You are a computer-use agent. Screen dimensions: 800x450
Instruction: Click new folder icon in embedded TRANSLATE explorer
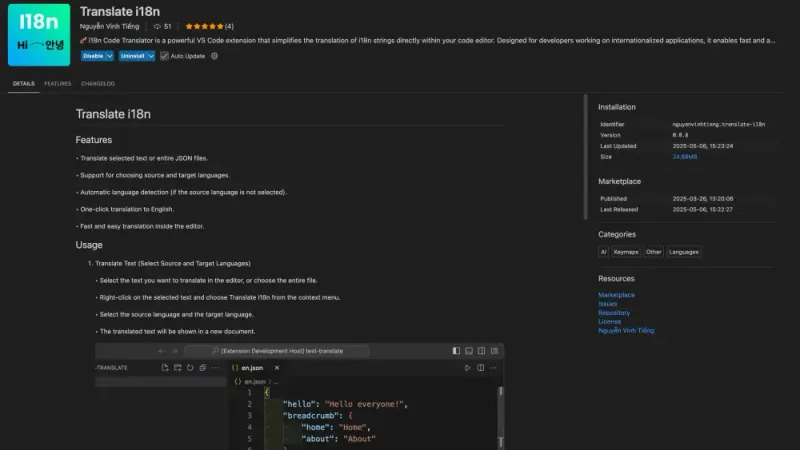(x=178, y=367)
